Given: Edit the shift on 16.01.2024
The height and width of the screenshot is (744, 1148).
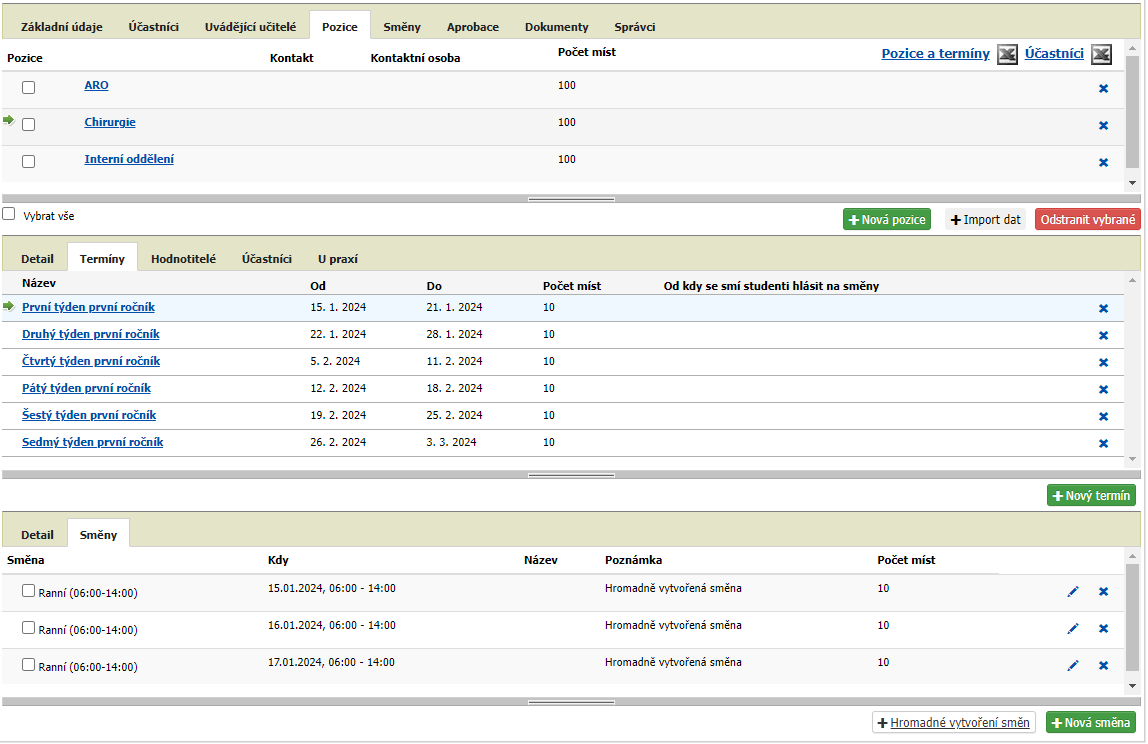Looking at the screenshot, I should click(1073, 628).
